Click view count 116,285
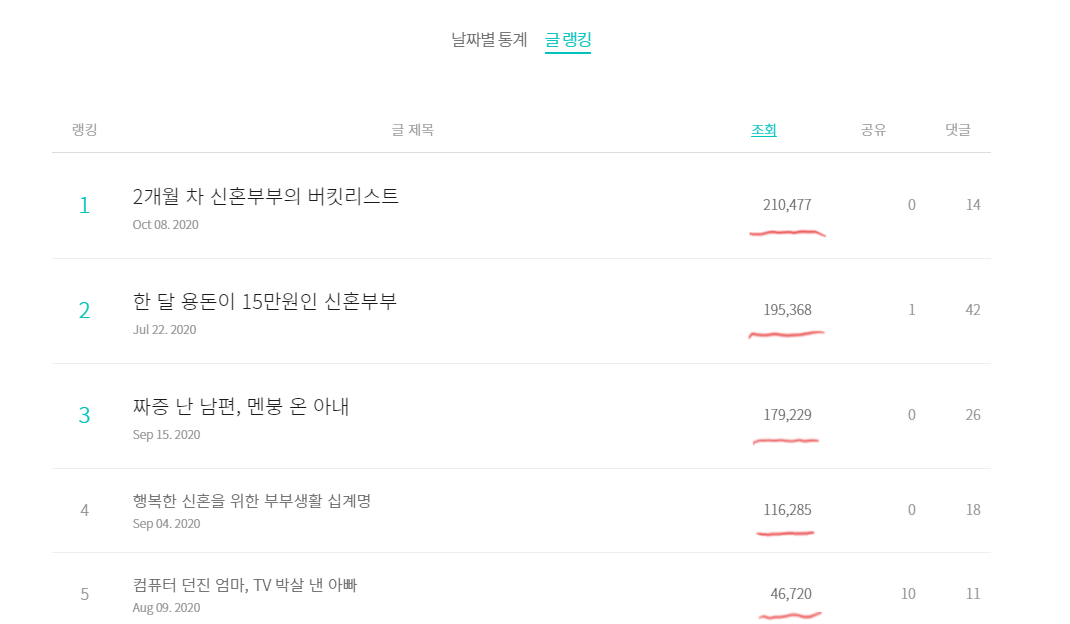The width and height of the screenshot is (1070, 624). point(787,510)
